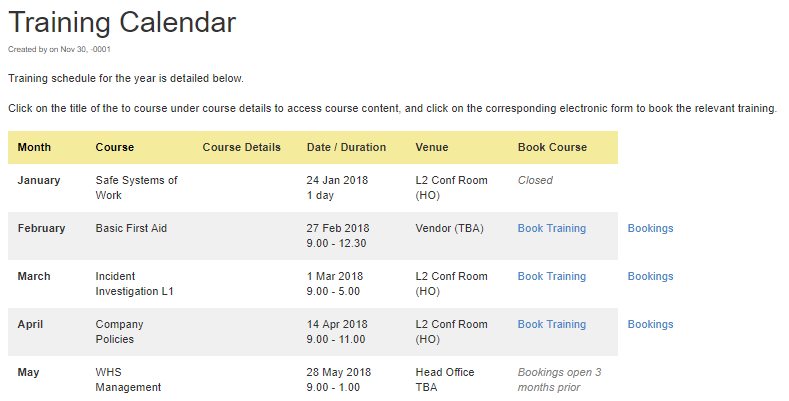This screenshot has height=401, width=789.
Task: Click the 'Bookings open 3 months prior' note
Action: 559,380
